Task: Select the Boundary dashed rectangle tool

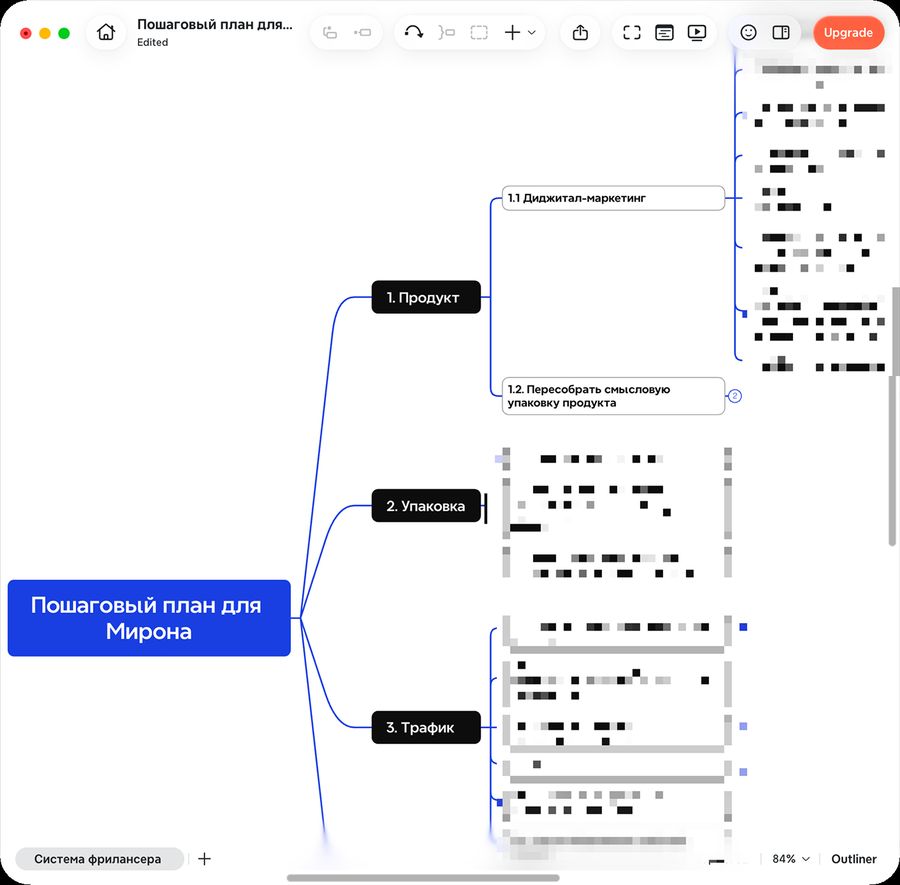Action: coord(479,32)
